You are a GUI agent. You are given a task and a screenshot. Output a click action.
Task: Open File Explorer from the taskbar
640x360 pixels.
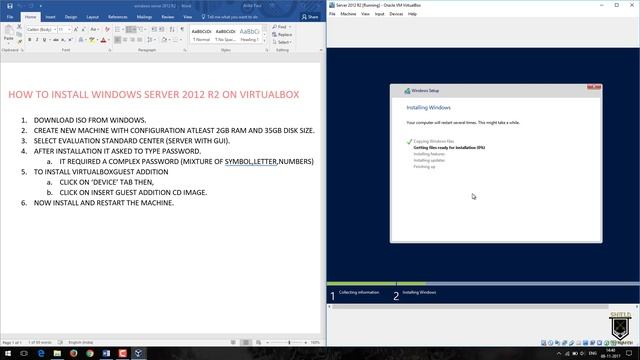tap(57, 353)
